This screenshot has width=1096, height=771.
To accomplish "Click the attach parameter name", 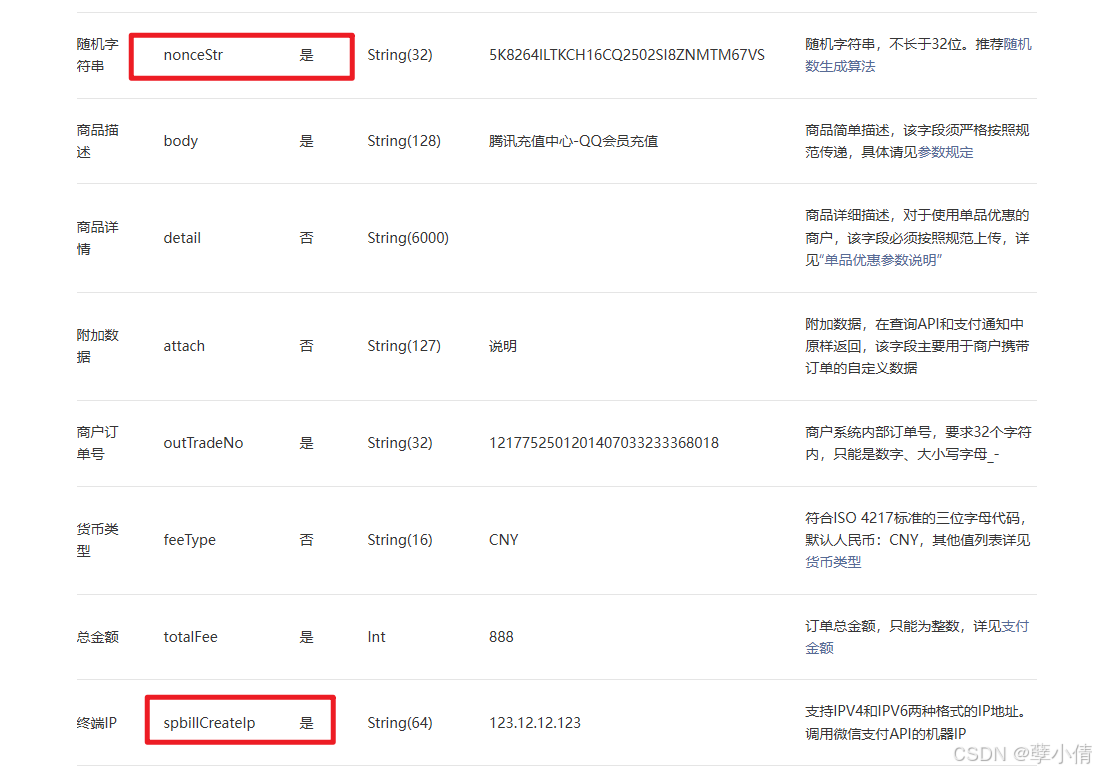I will click(183, 346).
